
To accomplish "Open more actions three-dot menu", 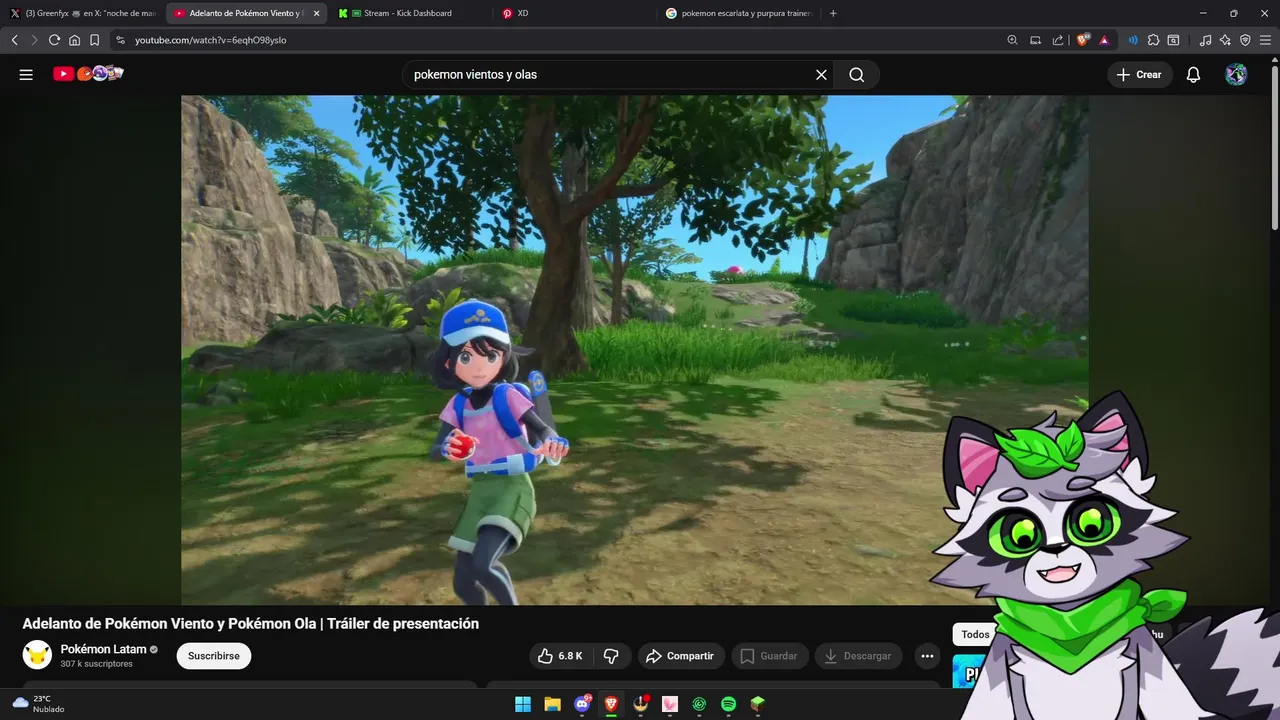I will 927,656.
